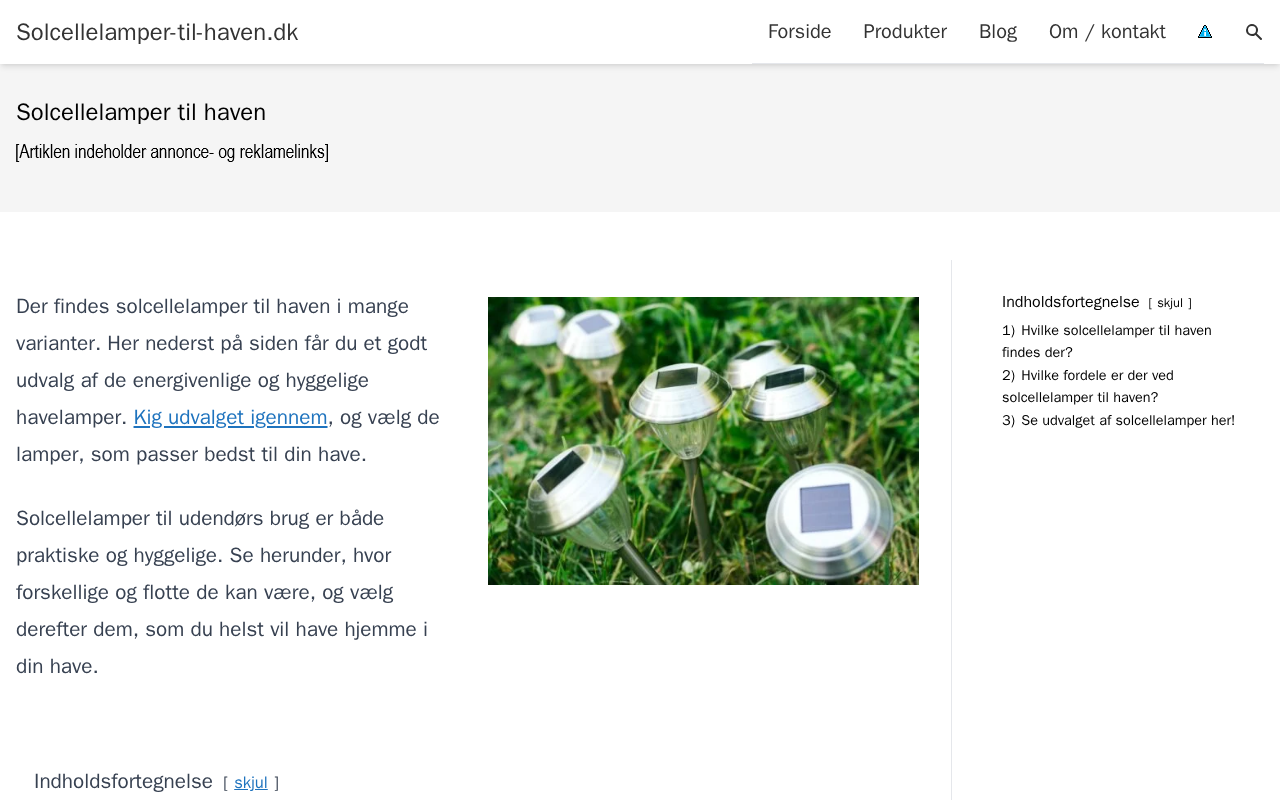Screen dimensions: 1280x800
Task: Open the Produkter menu item
Action: tap(905, 32)
